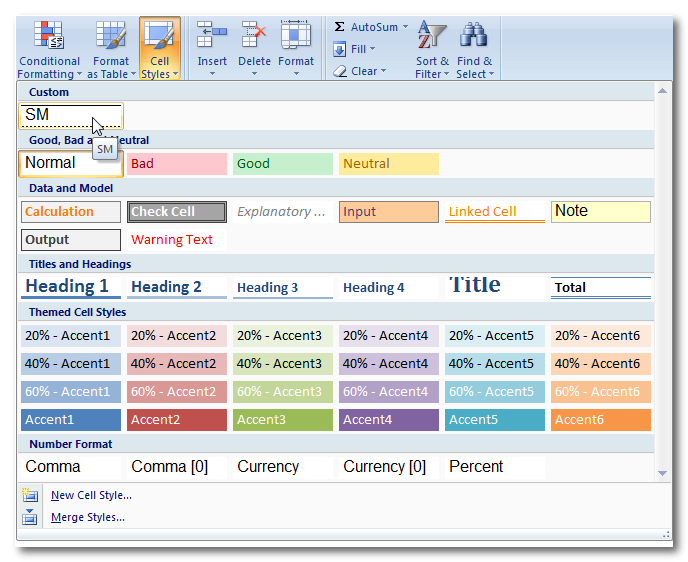688x562 pixels.
Task: Open Conditional Formatting icon in ribbon
Action: click(x=49, y=37)
